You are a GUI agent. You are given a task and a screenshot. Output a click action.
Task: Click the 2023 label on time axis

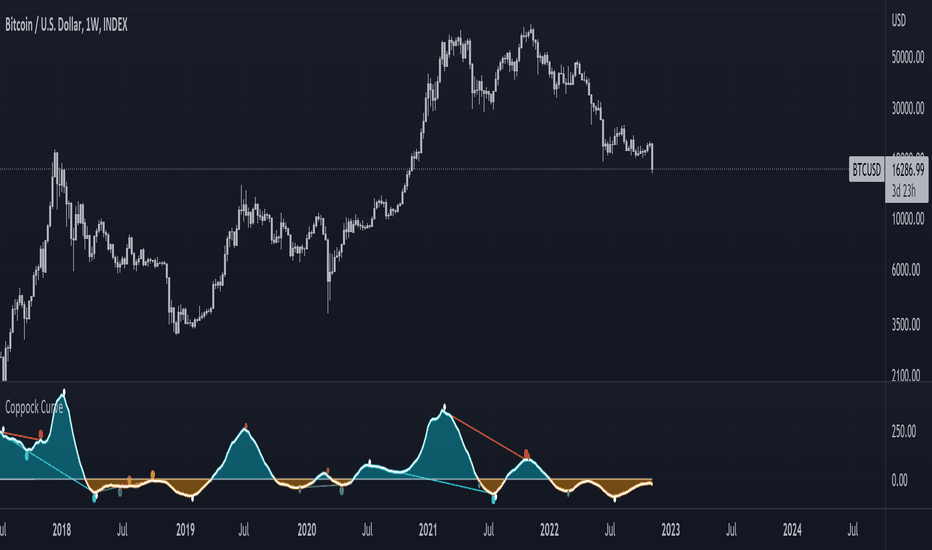pyautogui.click(x=670, y=530)
